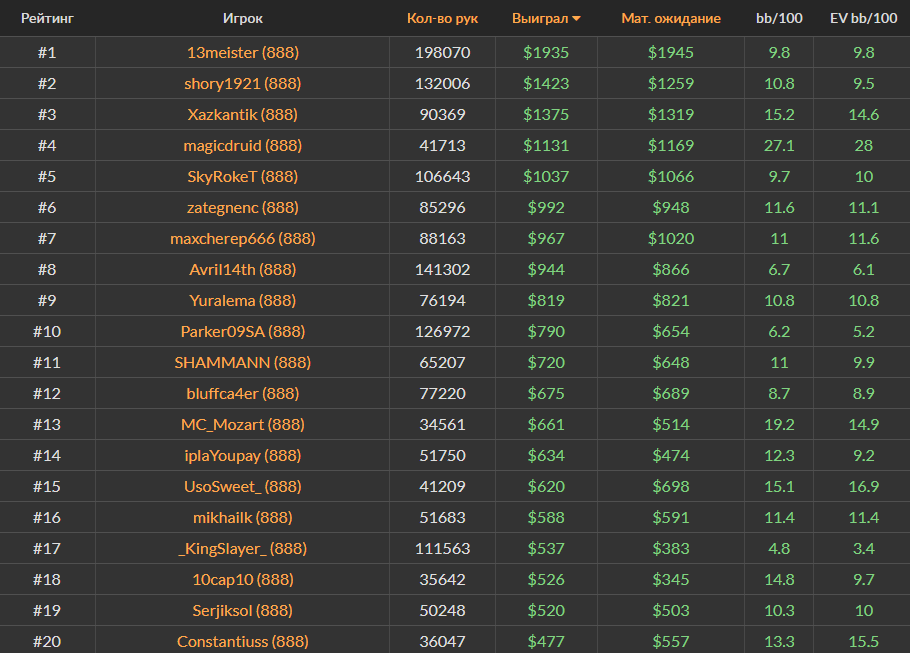The height and width of the screenshot is (653, 910).
Task: Click the Игрок column header
Action: pyautogui.click(x=243, y=18)
